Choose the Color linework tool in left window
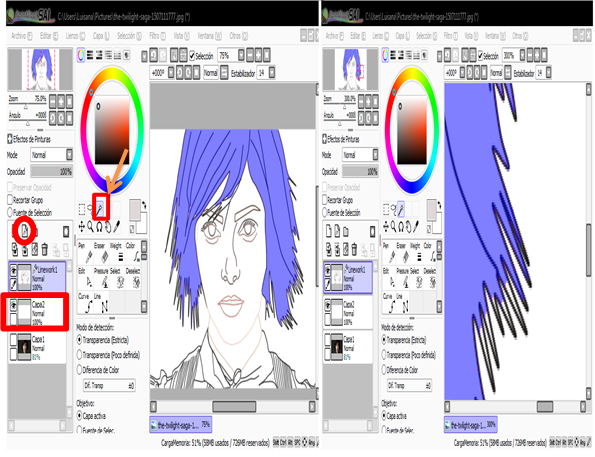The image size is (595, 457). [133, 253]
